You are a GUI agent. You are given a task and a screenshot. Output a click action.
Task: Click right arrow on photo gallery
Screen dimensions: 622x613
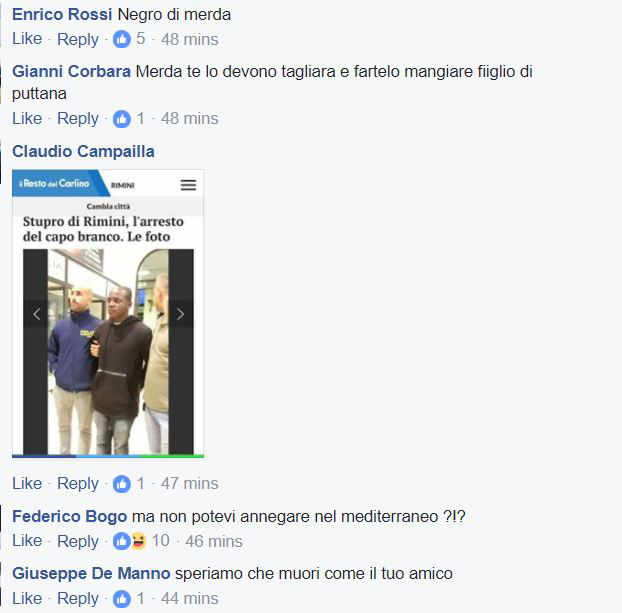click(x=180, y=314)
